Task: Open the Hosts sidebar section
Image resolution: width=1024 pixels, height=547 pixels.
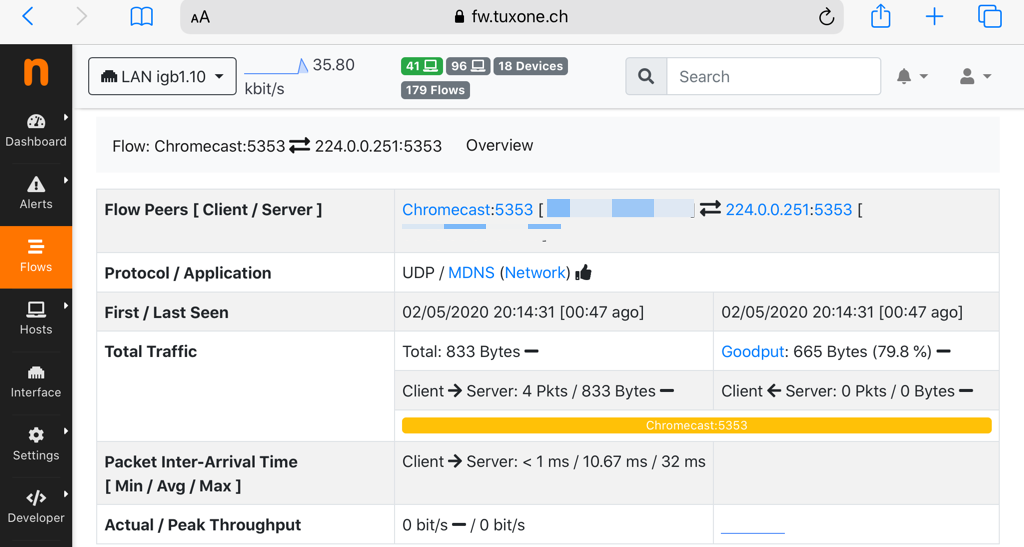Action: tap(36, 318)
